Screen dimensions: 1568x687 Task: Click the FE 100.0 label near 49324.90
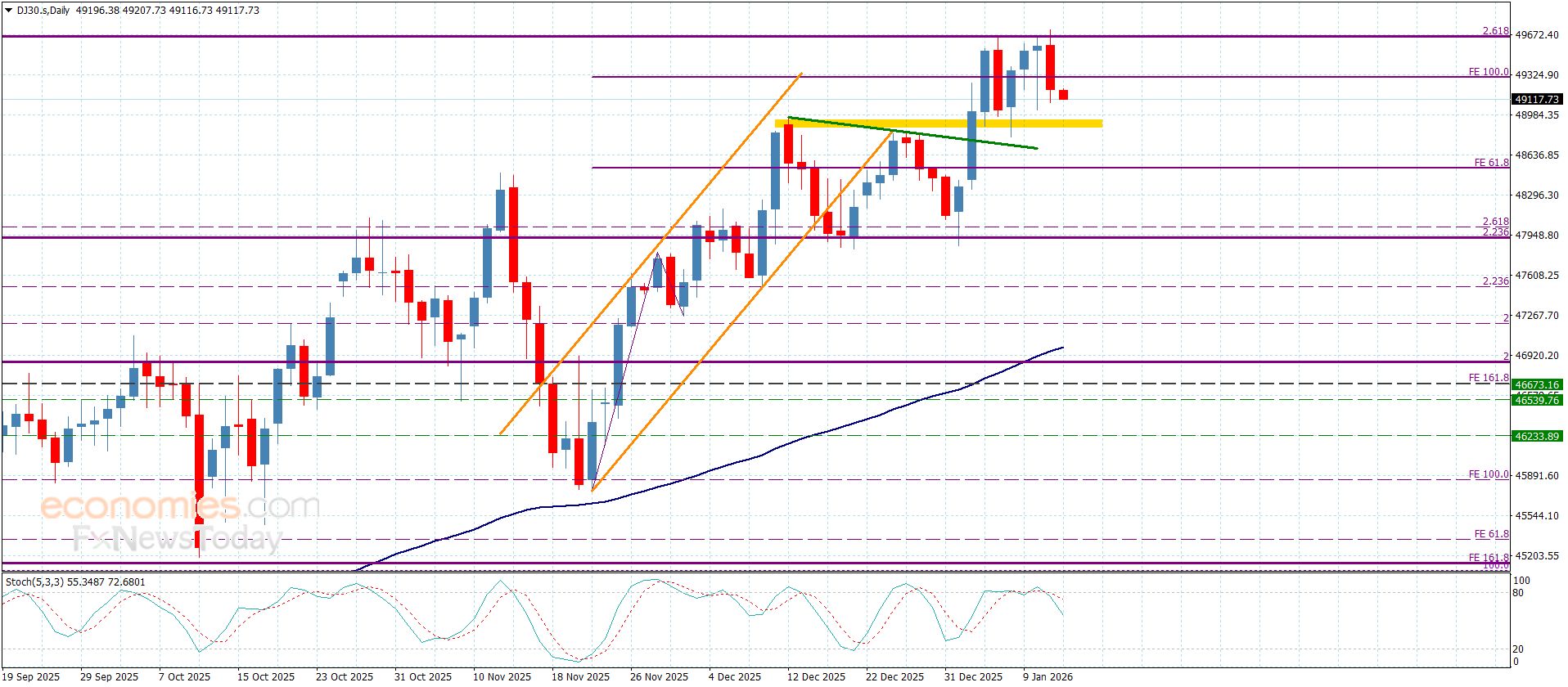click(1488, 72)
